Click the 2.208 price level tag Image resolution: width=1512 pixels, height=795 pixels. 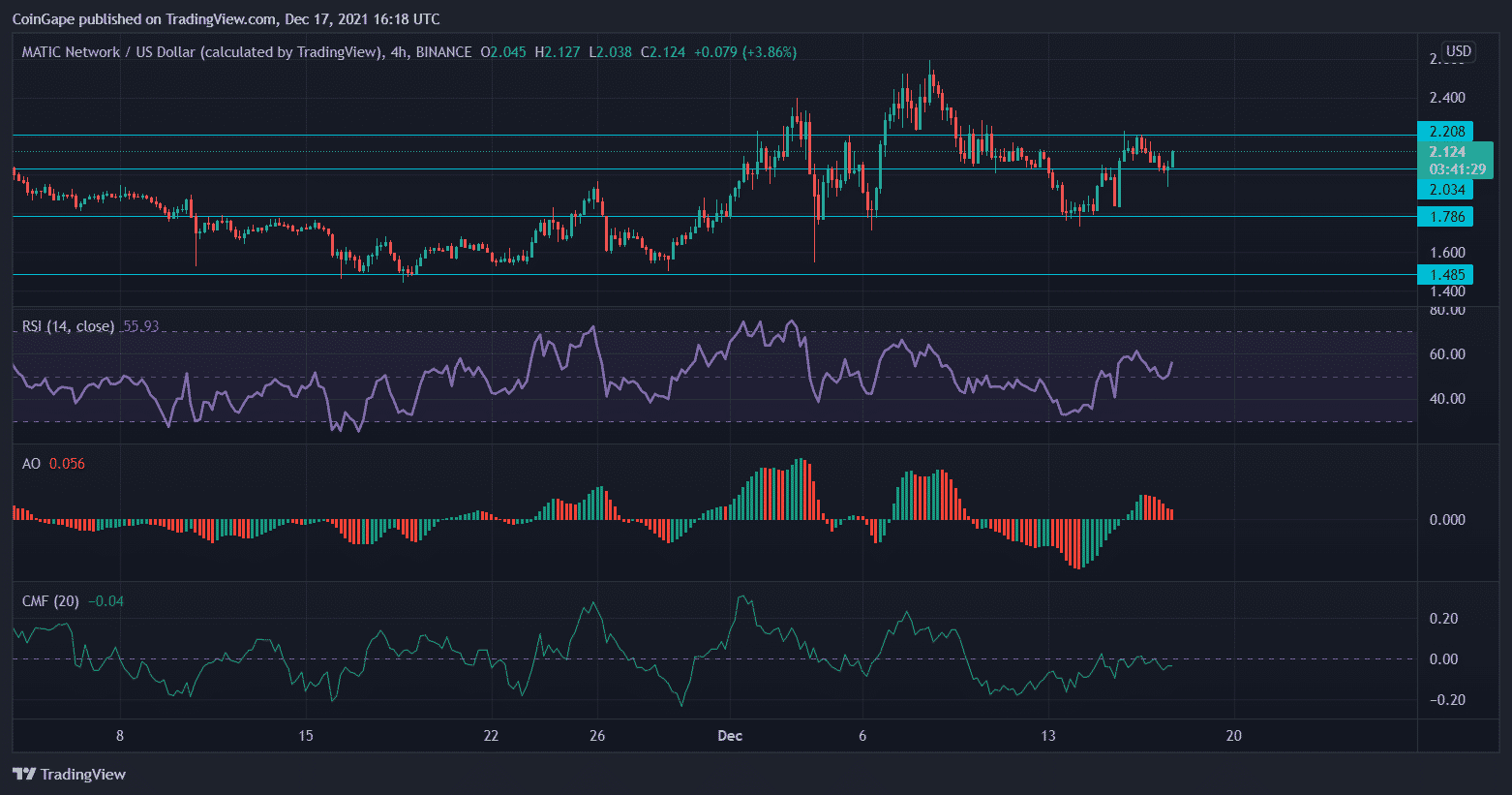coord(1445,132)
